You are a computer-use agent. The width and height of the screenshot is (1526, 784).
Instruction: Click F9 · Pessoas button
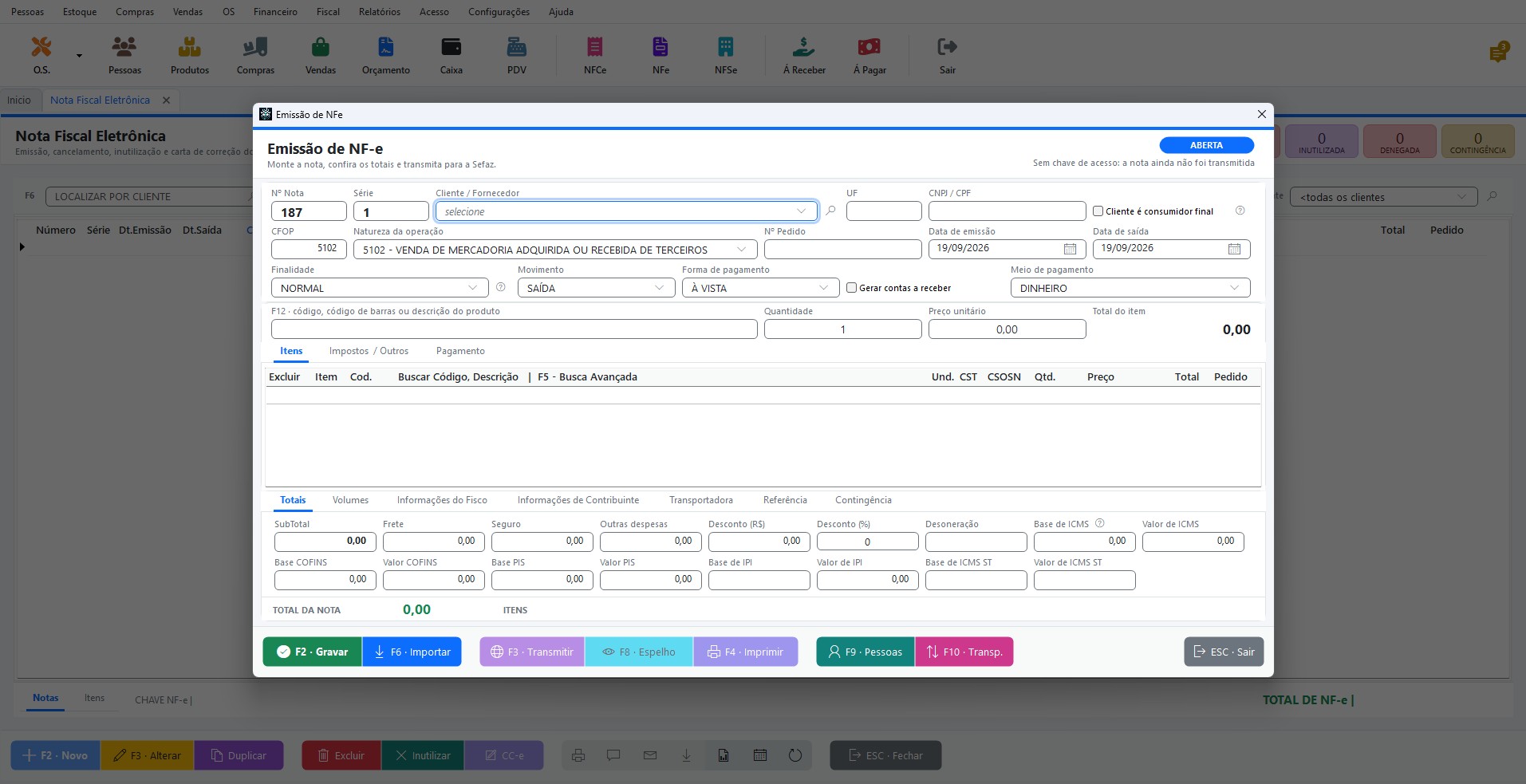point(866,652)
